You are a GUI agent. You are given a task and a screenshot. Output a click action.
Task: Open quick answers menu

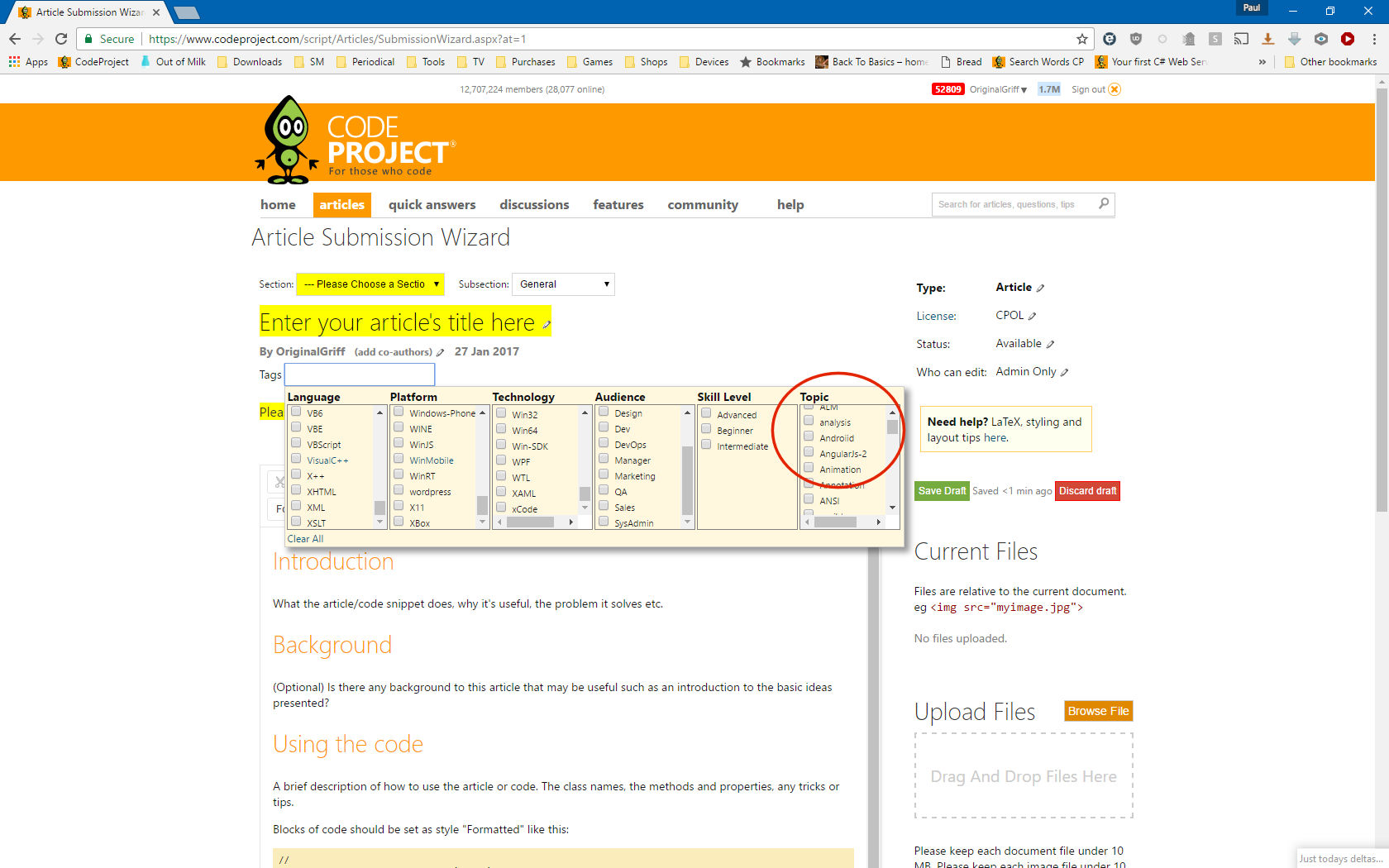point(432,205)
